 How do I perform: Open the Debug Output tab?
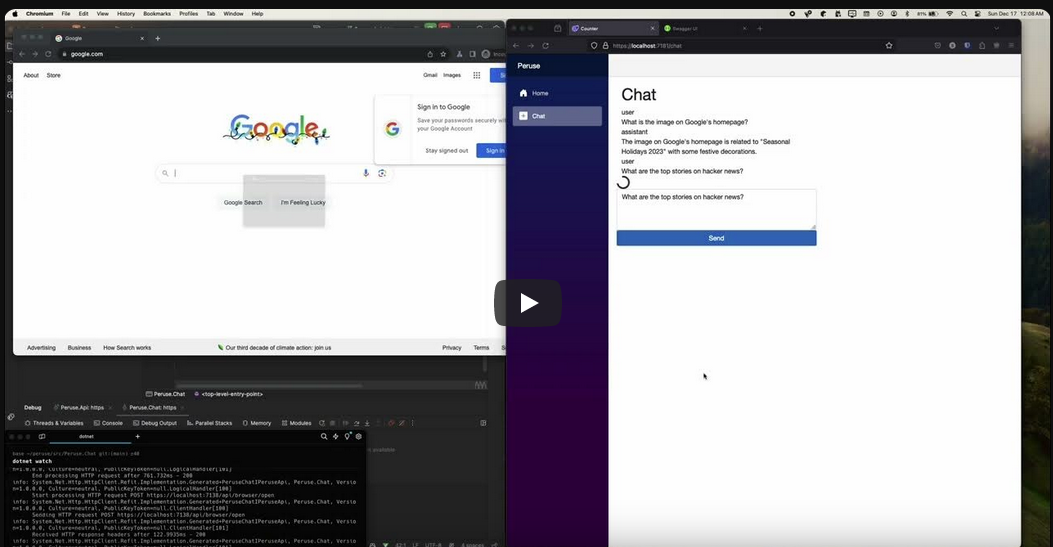pyautogui.click(x=155, y=424)
